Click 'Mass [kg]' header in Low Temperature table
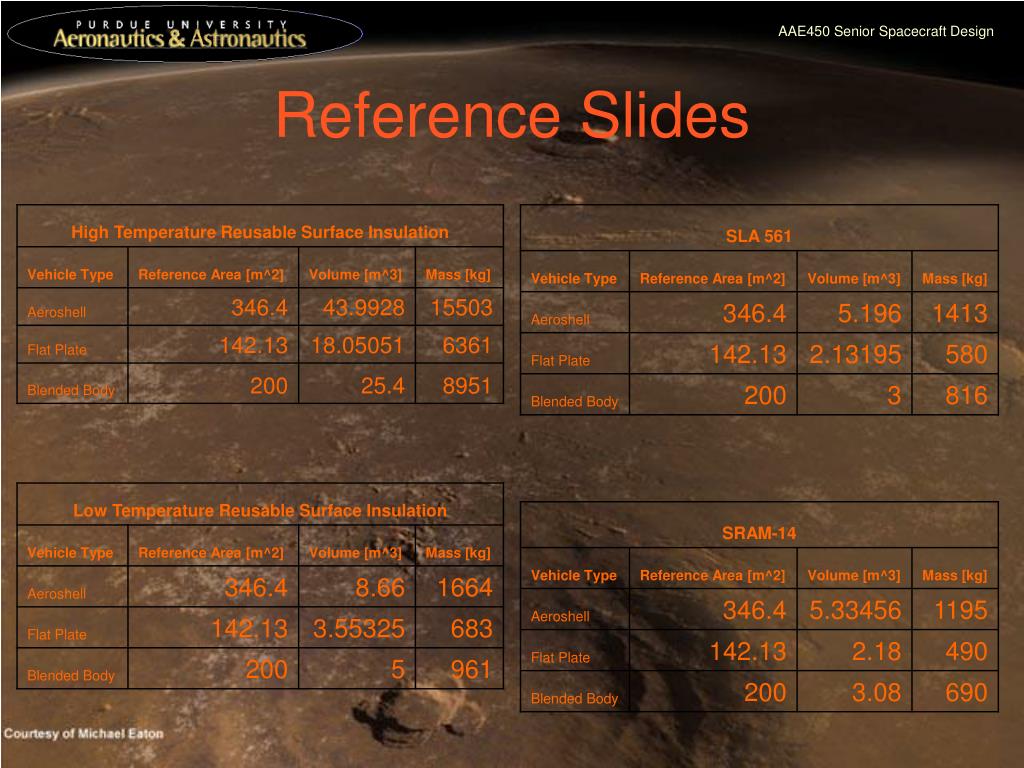The height and width of the screenshot is (768, 1024). point(458,553)
